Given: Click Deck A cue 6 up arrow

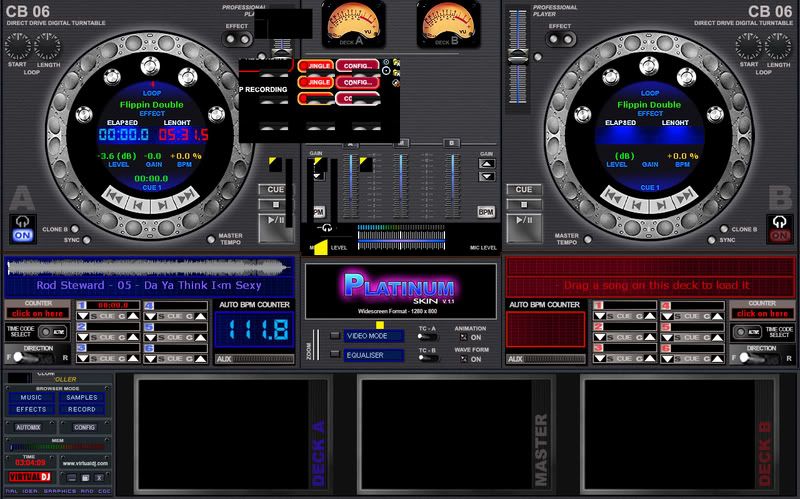Looking at the screenshot, I should tap(201, 359).
